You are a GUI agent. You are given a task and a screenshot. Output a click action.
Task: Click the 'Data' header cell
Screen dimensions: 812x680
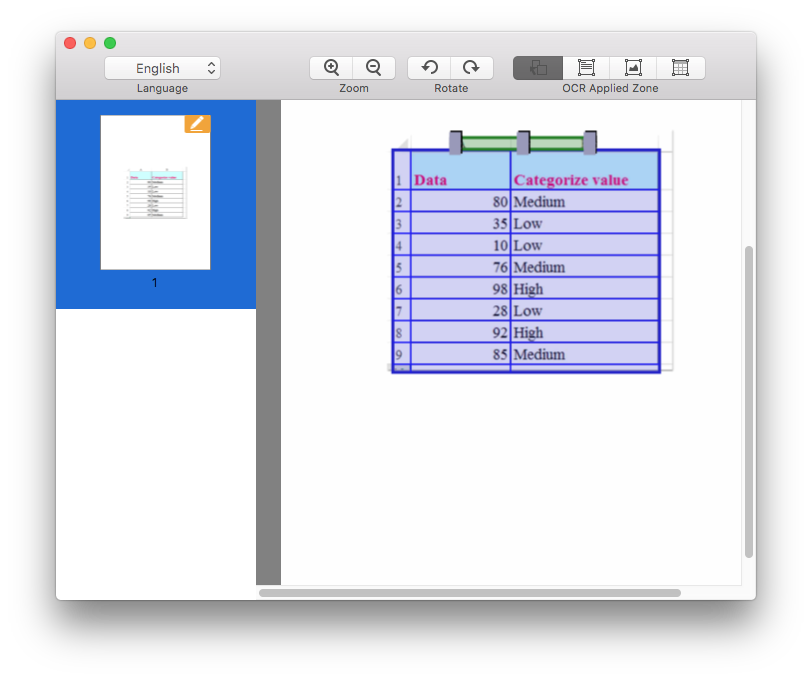(x=460, y=180)
